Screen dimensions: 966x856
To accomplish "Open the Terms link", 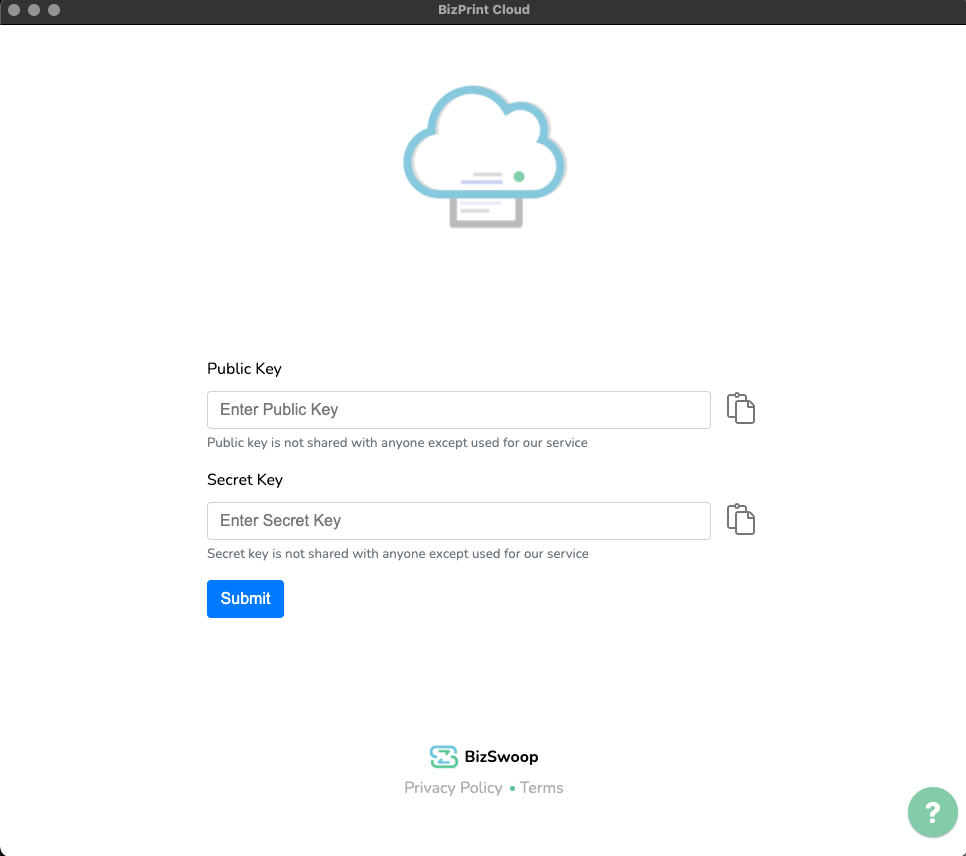I will click(x=541, y=788).
